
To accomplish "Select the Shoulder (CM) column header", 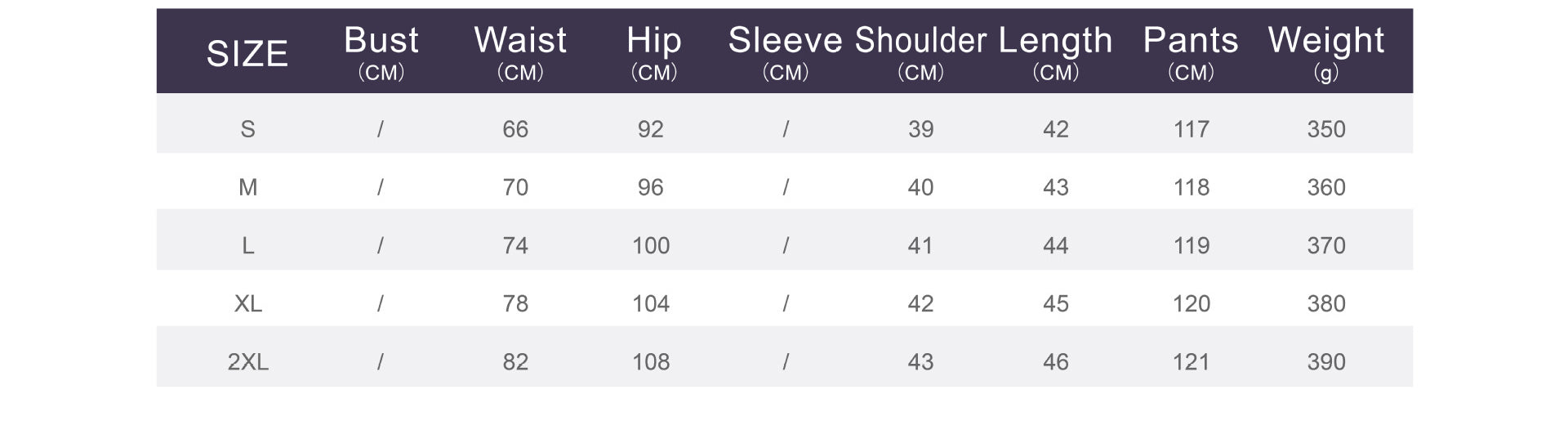I will pyautogui.click(x=921, y=53).
